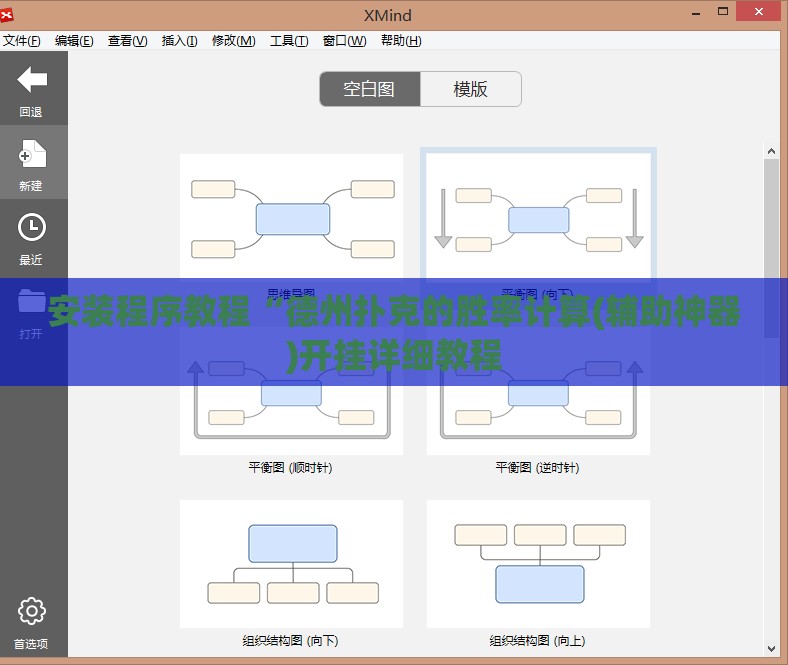Open the 工具(T) menu

coord(289,41)
